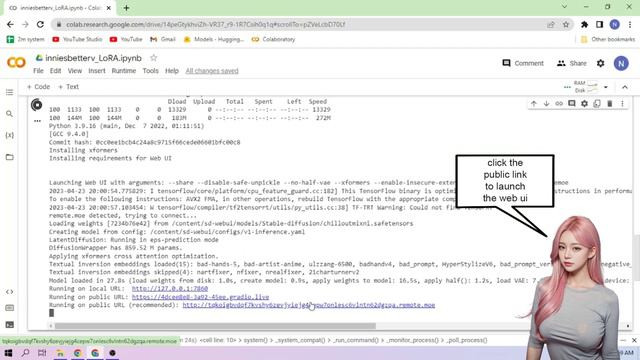Add a new Text cell
This screenshot has width=640, height=360.
pyautogui.click(x=69, y=87)
